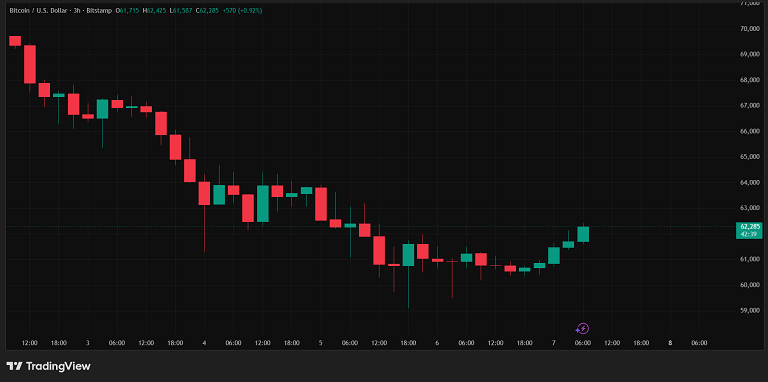Click the 61,000 price axis label
The height and width of the screenshot is (382, 768).
coord(750,259)
